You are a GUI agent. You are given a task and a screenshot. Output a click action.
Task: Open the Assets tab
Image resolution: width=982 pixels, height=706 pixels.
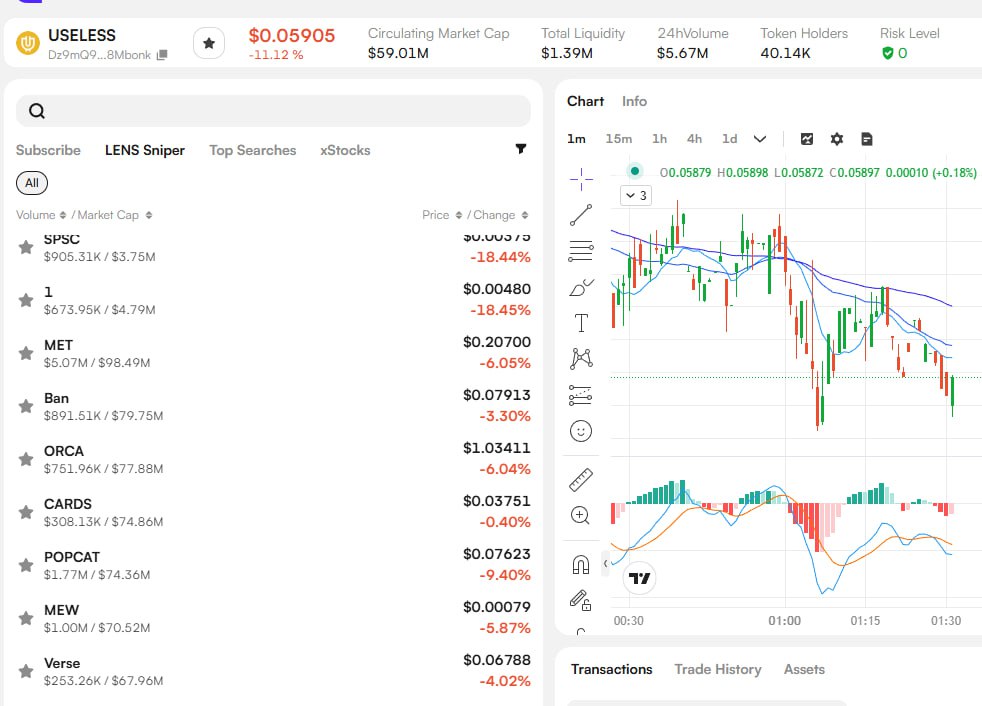[x=804, y=670]
